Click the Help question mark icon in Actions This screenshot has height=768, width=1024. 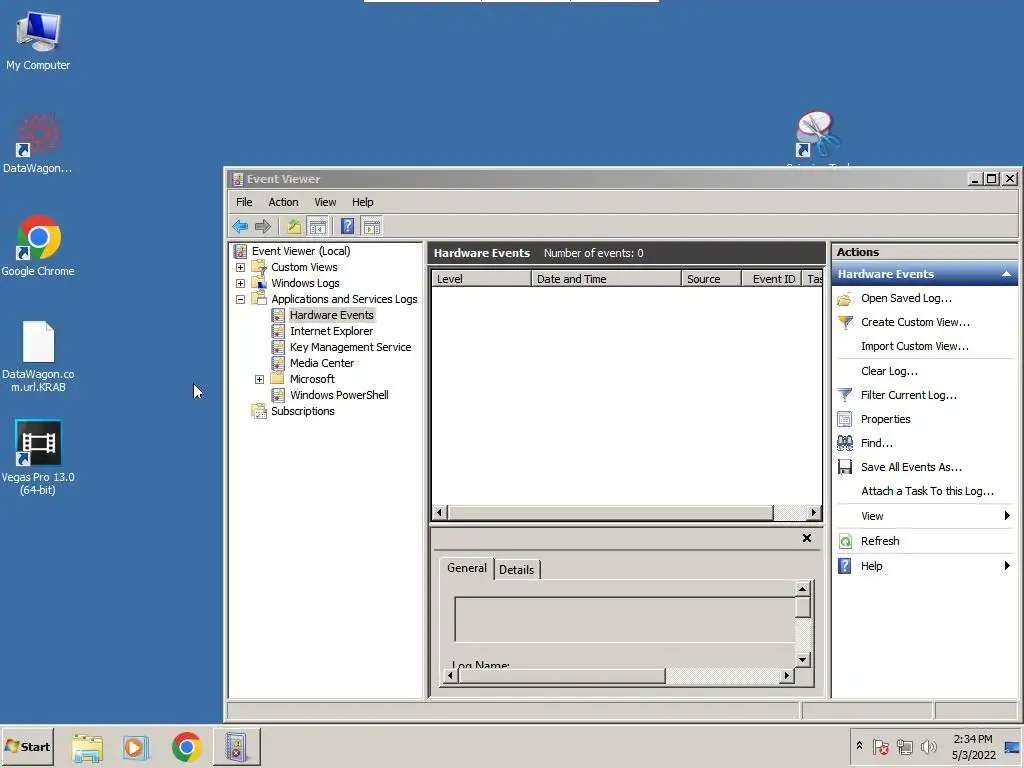[x=844, y=566]
